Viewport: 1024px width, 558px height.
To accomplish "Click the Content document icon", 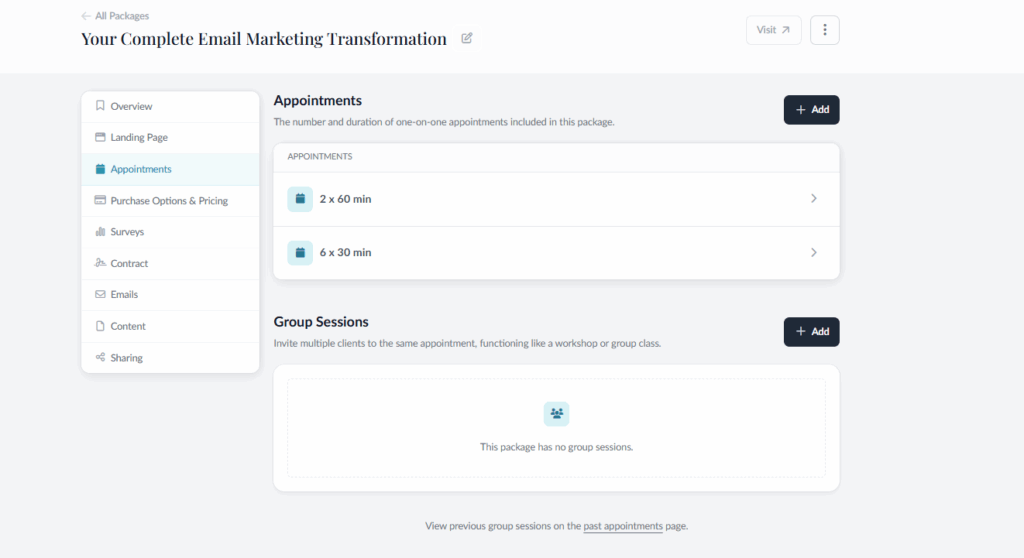I will click(x=100, y=325).
